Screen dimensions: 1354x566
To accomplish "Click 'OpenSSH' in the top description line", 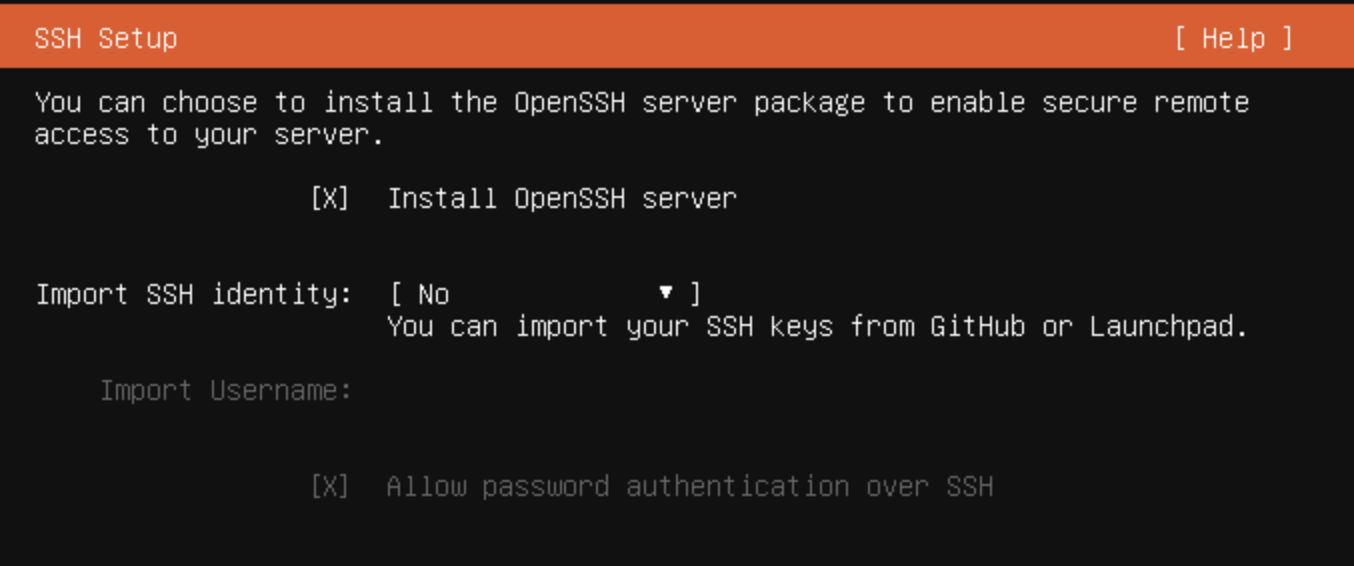I will pos(569,102).
